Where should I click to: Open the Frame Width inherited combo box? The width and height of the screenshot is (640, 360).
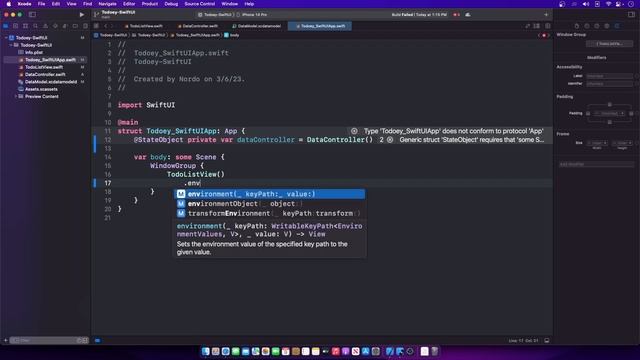597,143
